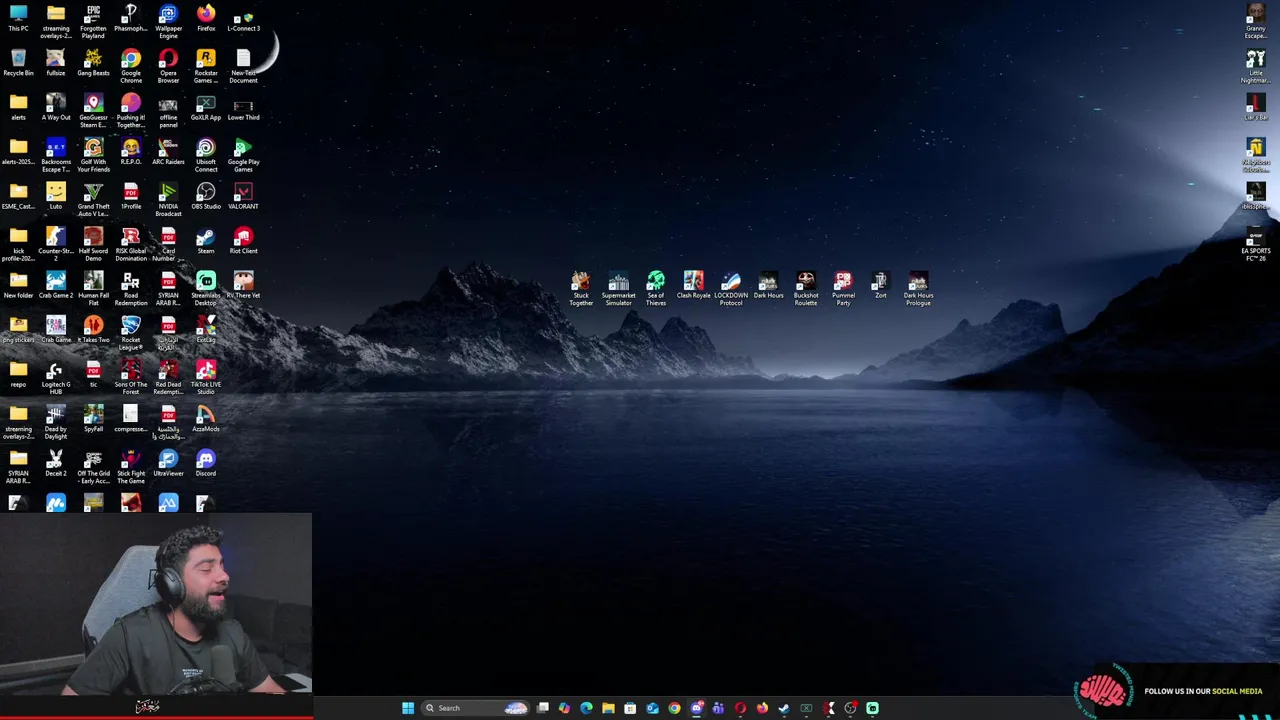
Task: Click the taskbar Search box
Action: (475, 708)
